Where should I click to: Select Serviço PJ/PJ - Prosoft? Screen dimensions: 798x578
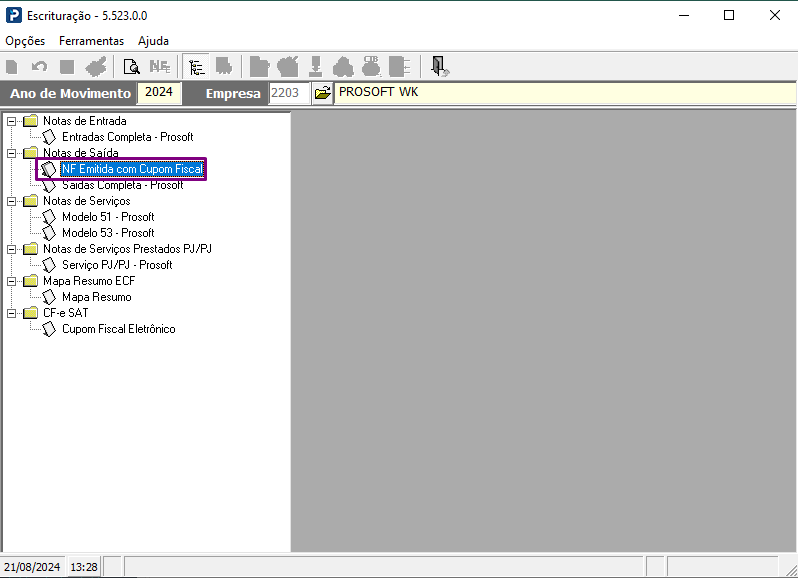(x=117, y=265)
